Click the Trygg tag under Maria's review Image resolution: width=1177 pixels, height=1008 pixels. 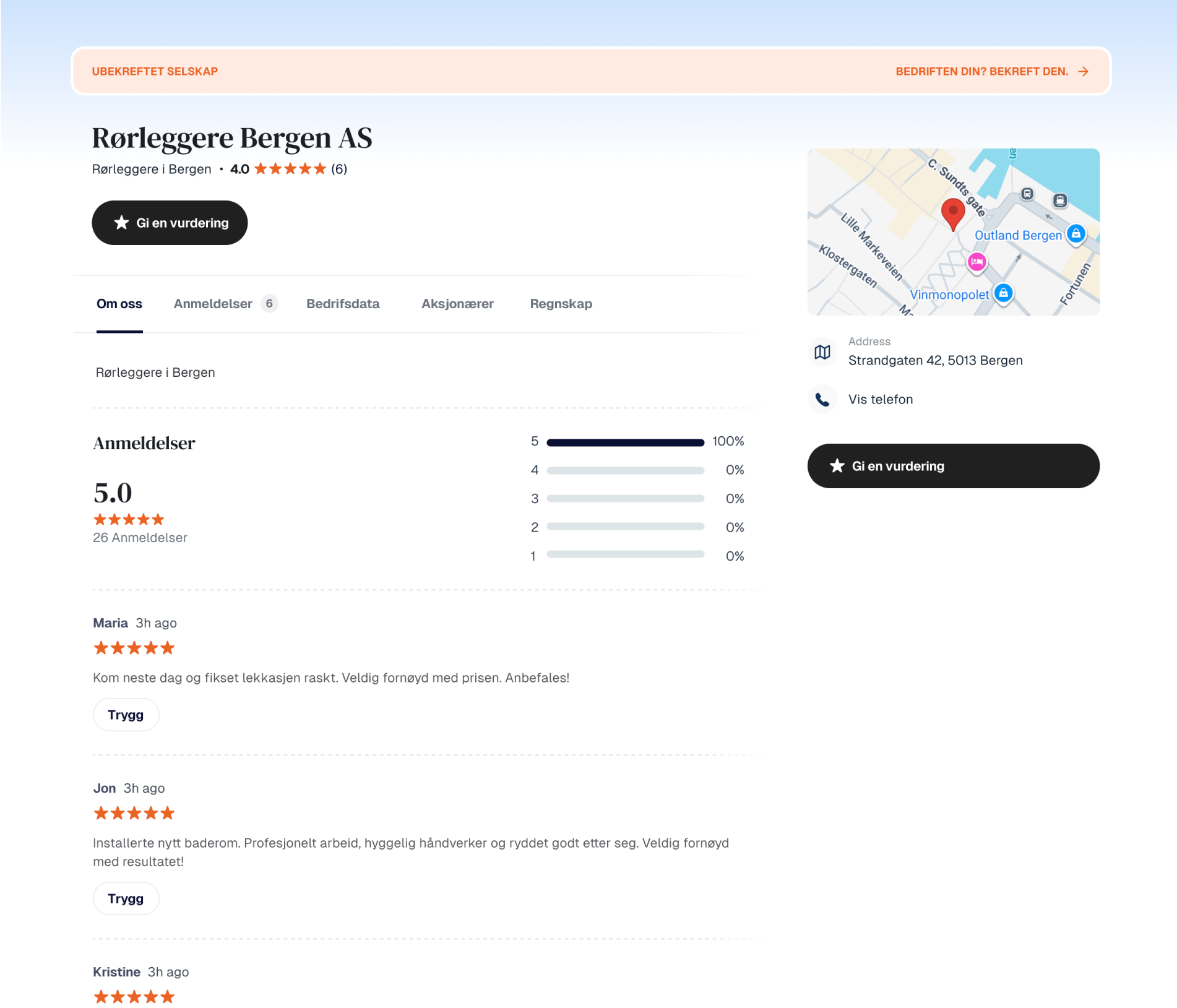[x=126, y=715]
